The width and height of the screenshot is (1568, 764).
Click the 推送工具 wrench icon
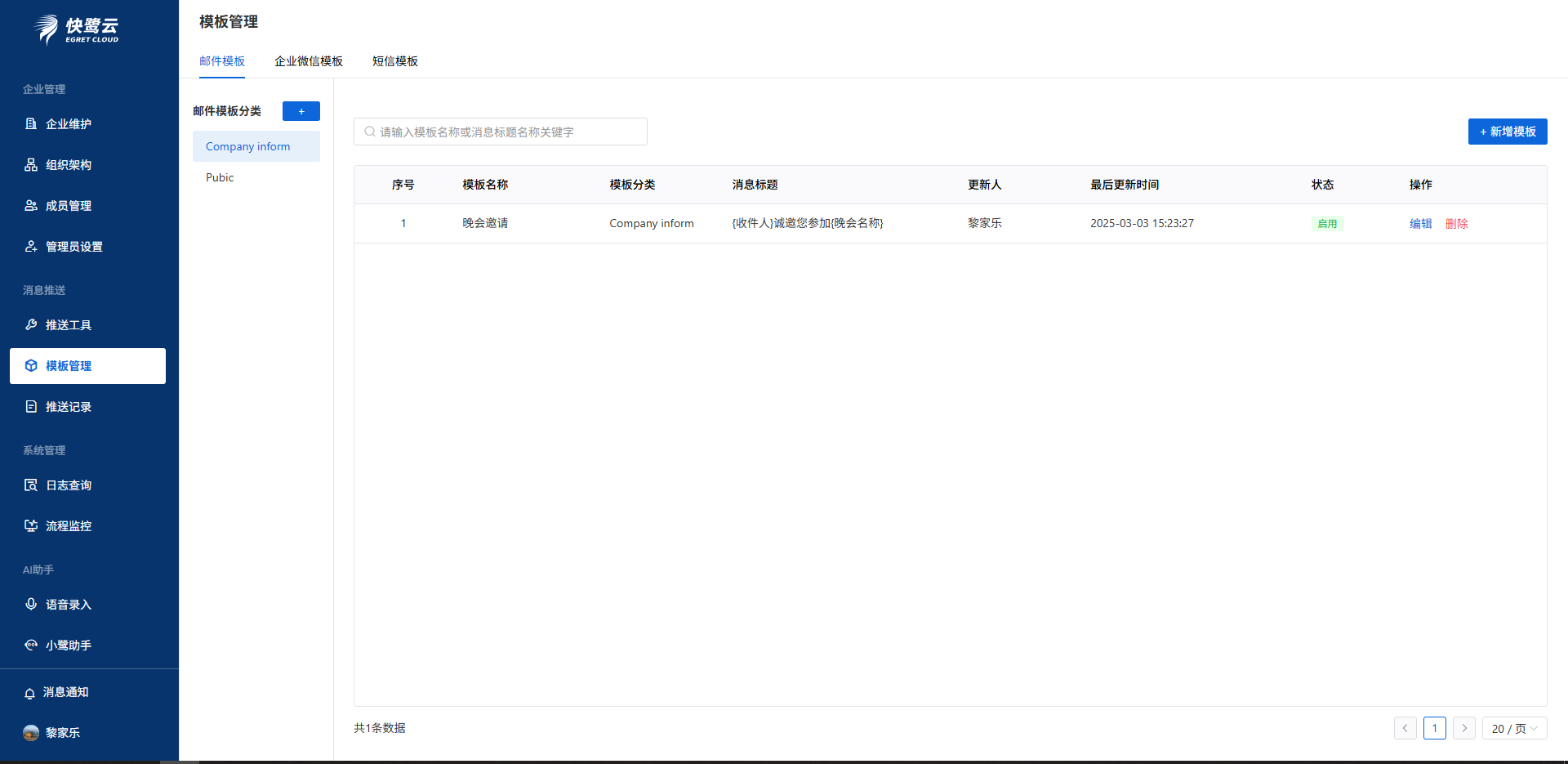[31, 325]
